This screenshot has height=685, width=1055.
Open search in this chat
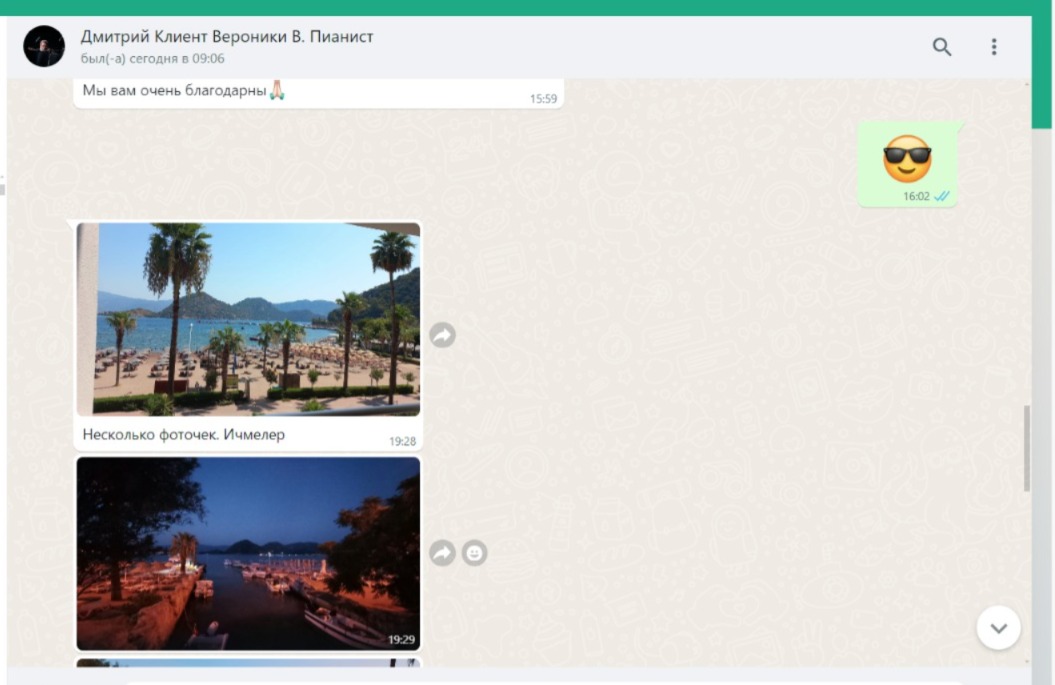pyautogui.click(x=941, y=46)
